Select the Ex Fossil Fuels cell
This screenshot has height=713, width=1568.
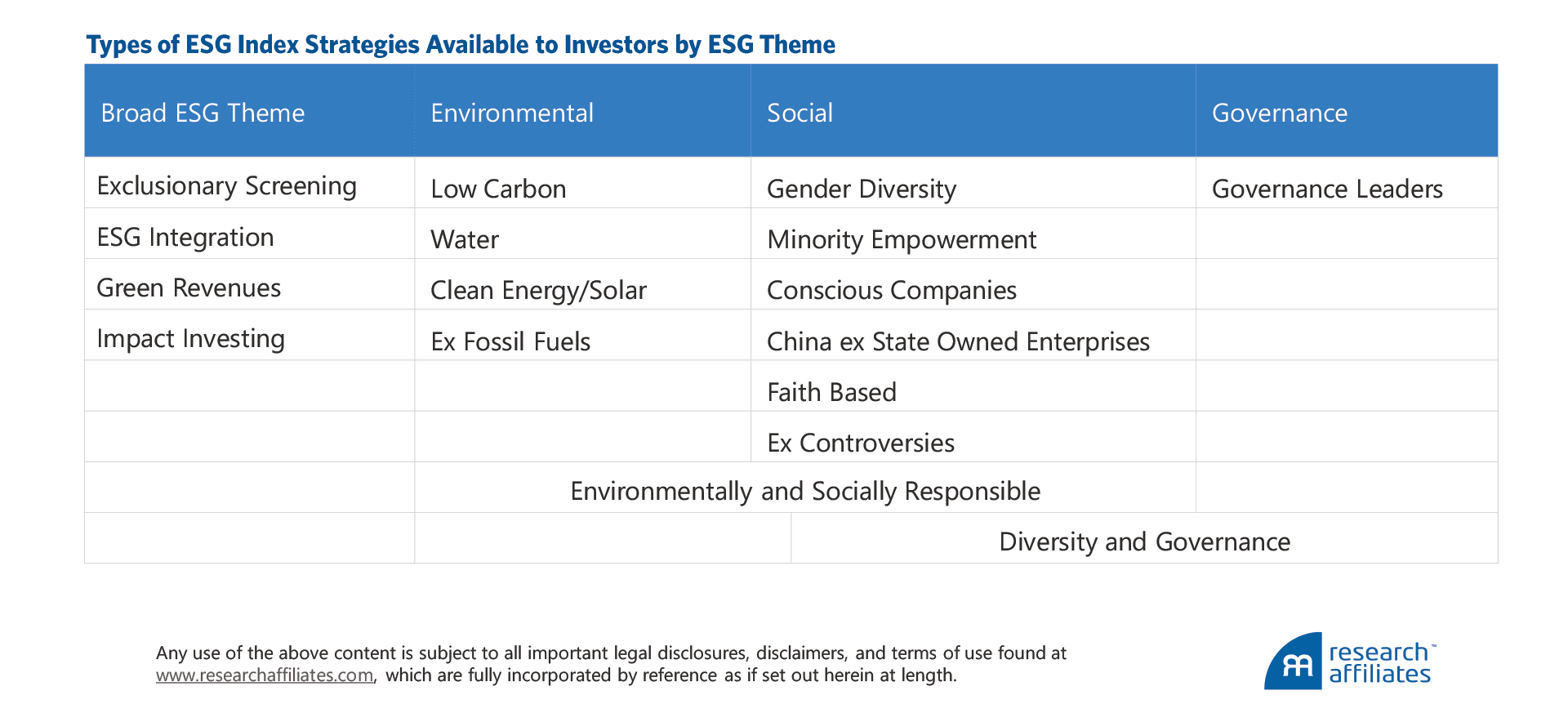(x=510, y=341)
